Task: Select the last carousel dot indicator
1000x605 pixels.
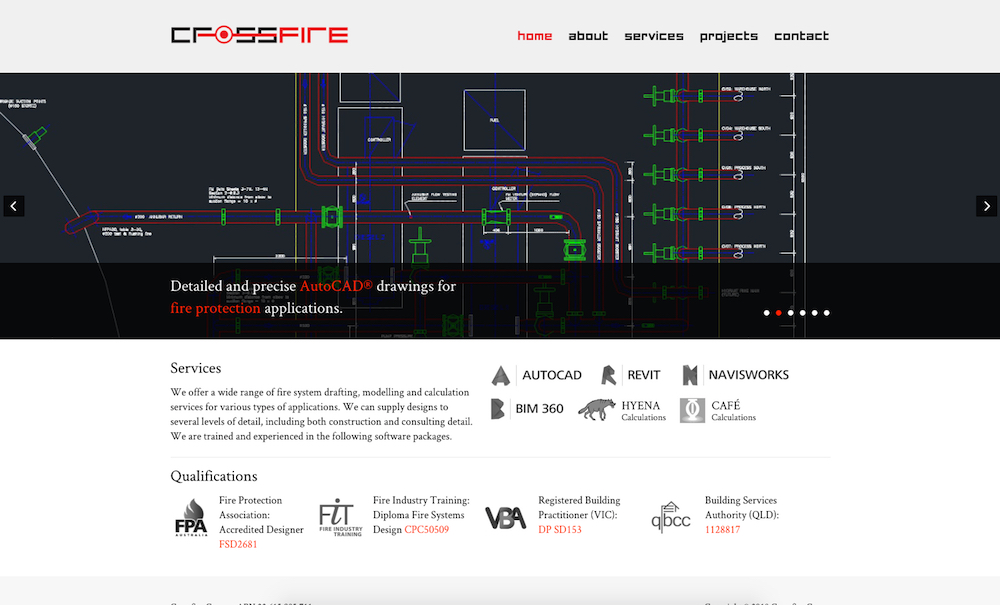Action: click(827, 313)
